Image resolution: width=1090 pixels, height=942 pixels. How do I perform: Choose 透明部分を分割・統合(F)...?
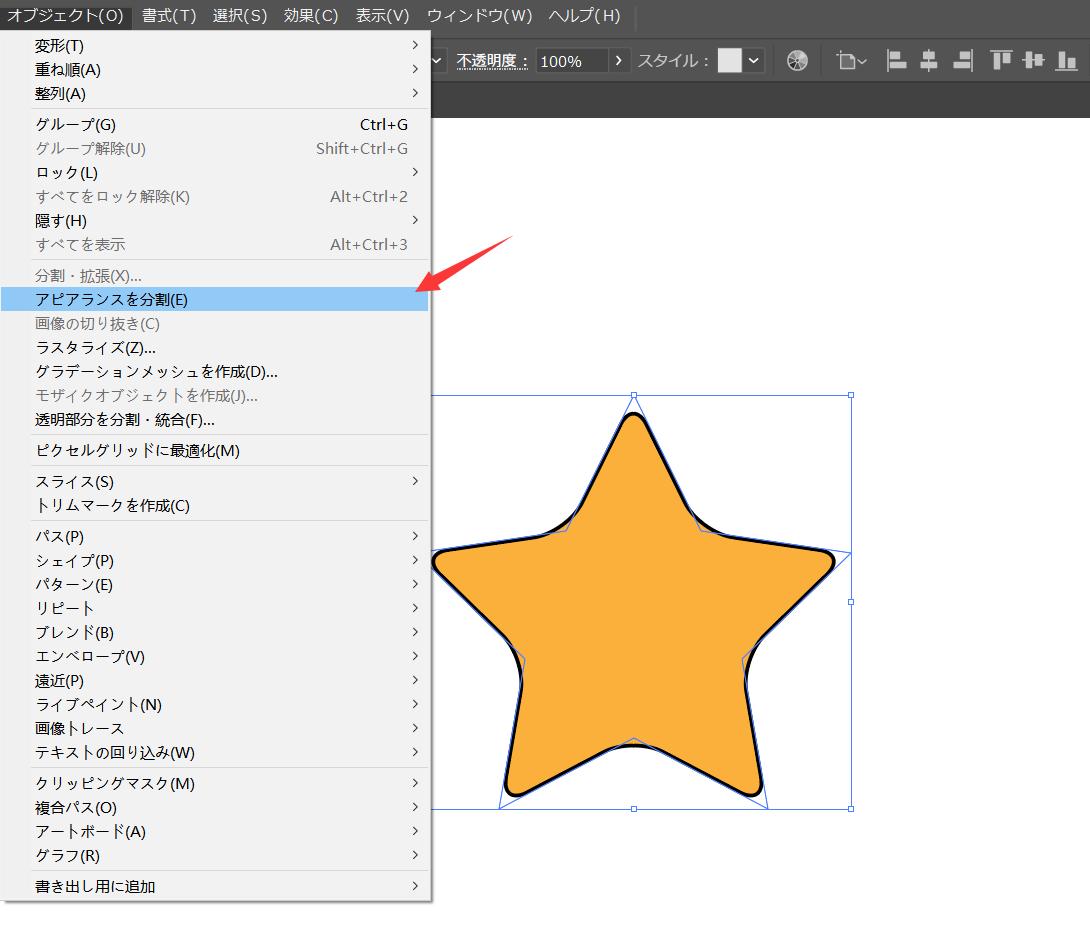(215, 420)
